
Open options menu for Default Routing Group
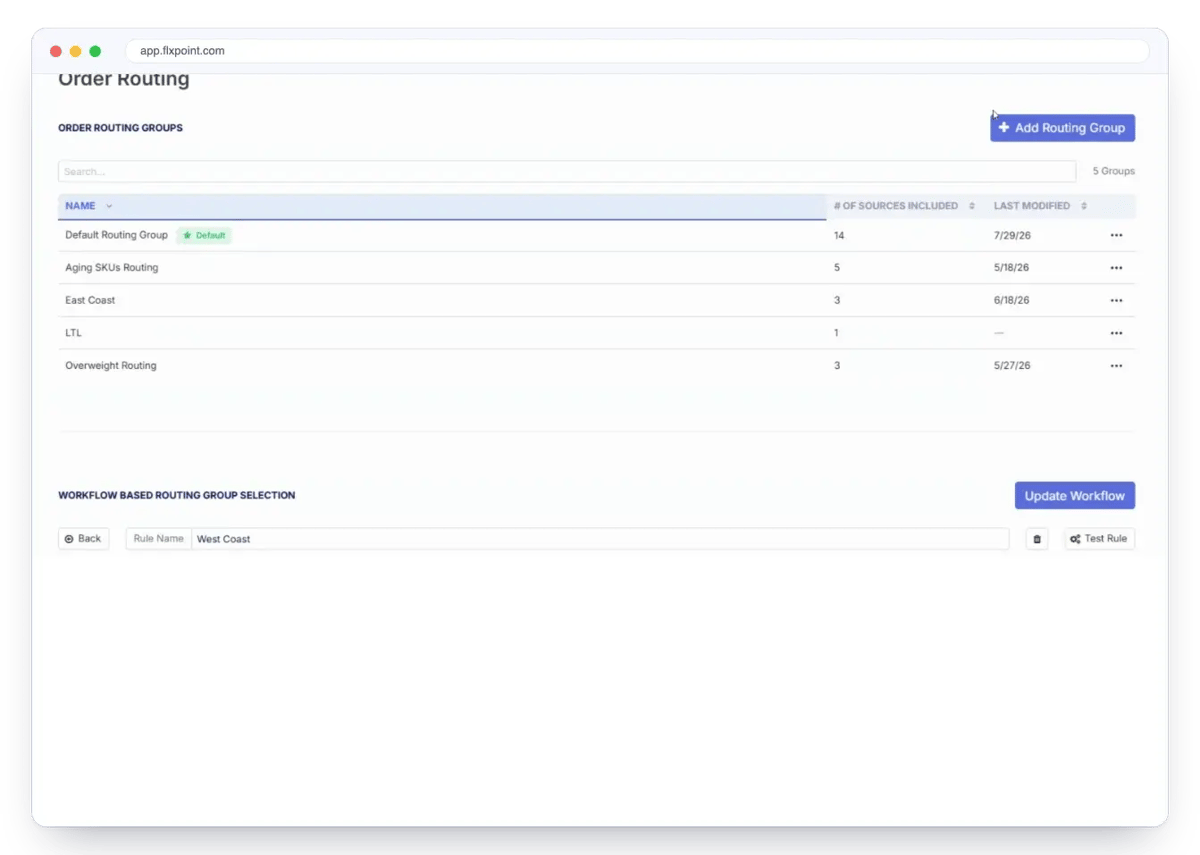1116,235
